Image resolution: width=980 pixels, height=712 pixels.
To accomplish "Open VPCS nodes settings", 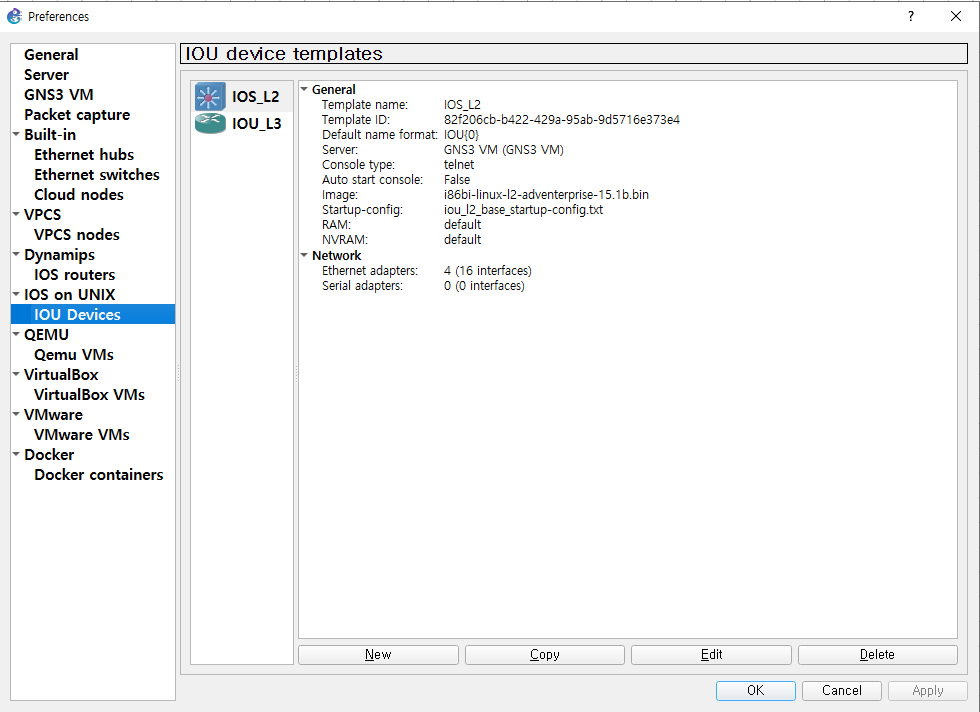I will coord(77,234).
